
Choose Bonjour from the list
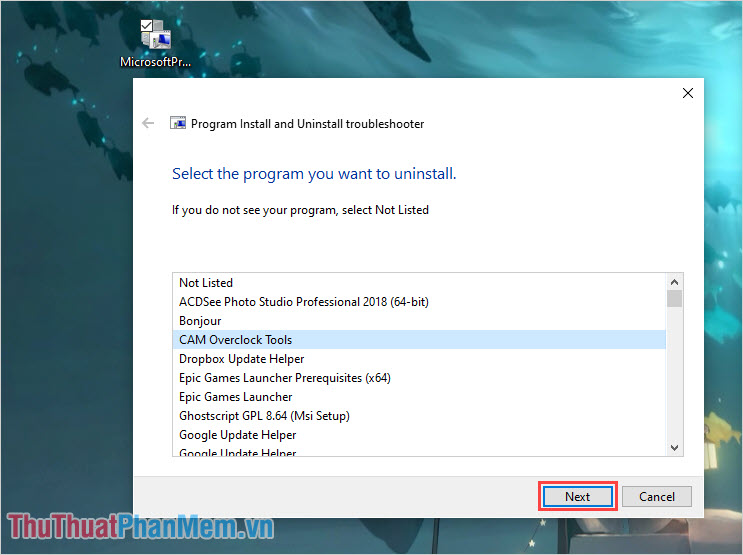(419, 320)
